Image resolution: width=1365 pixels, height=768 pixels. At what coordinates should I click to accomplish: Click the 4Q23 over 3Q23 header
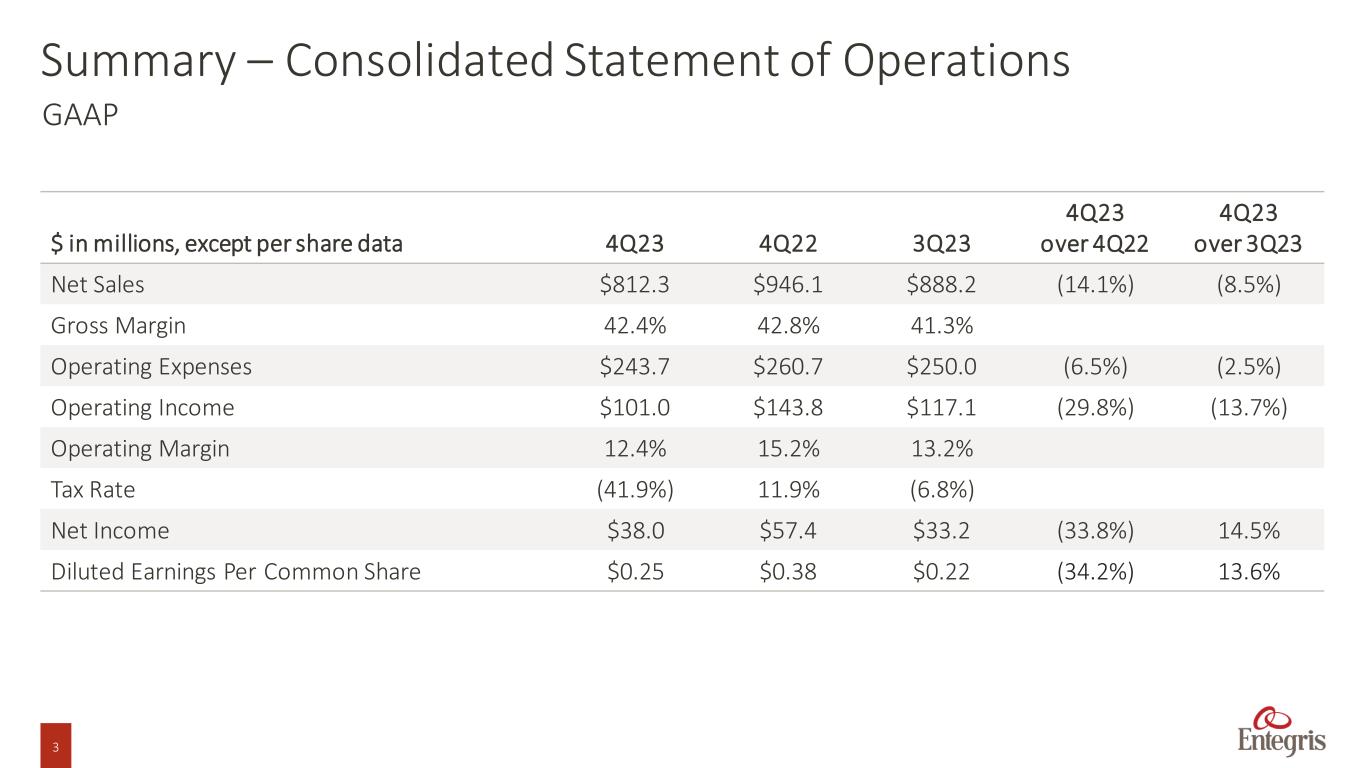(x=1249, y=229)
